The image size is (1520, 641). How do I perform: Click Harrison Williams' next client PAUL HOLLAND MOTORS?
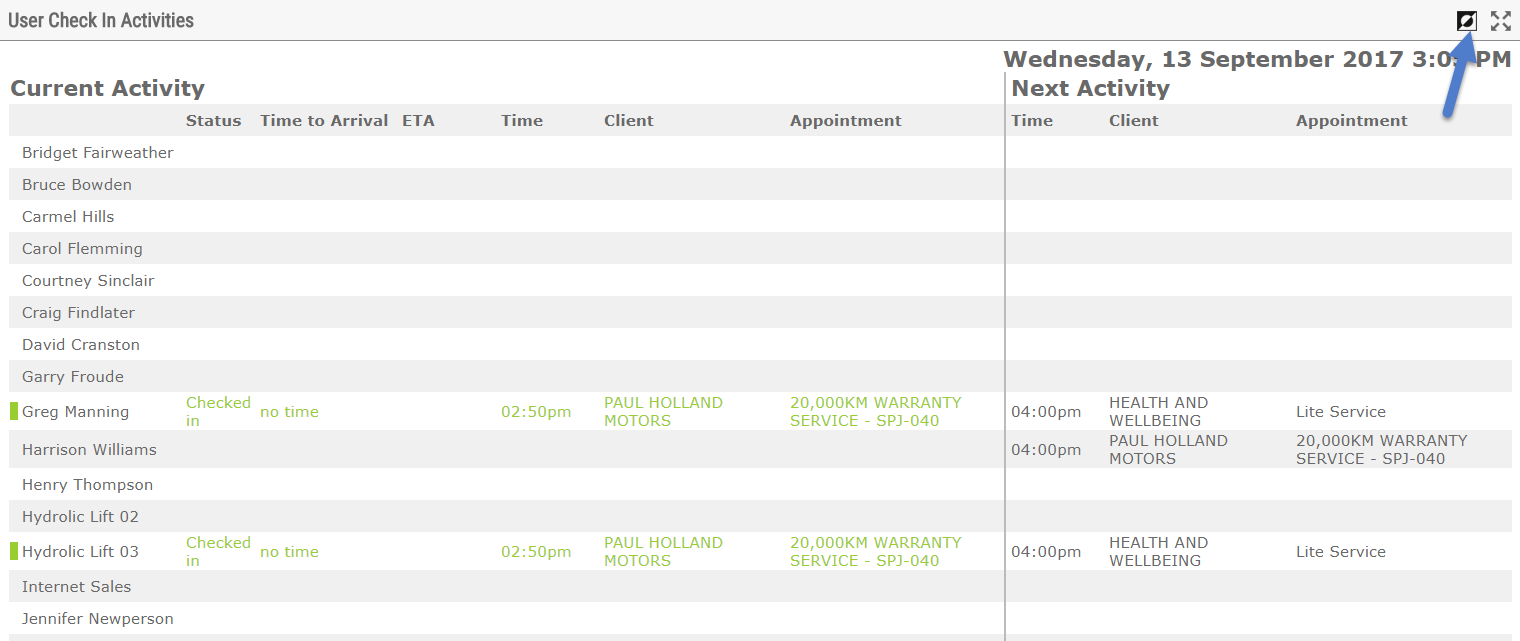click(1168, 449)
